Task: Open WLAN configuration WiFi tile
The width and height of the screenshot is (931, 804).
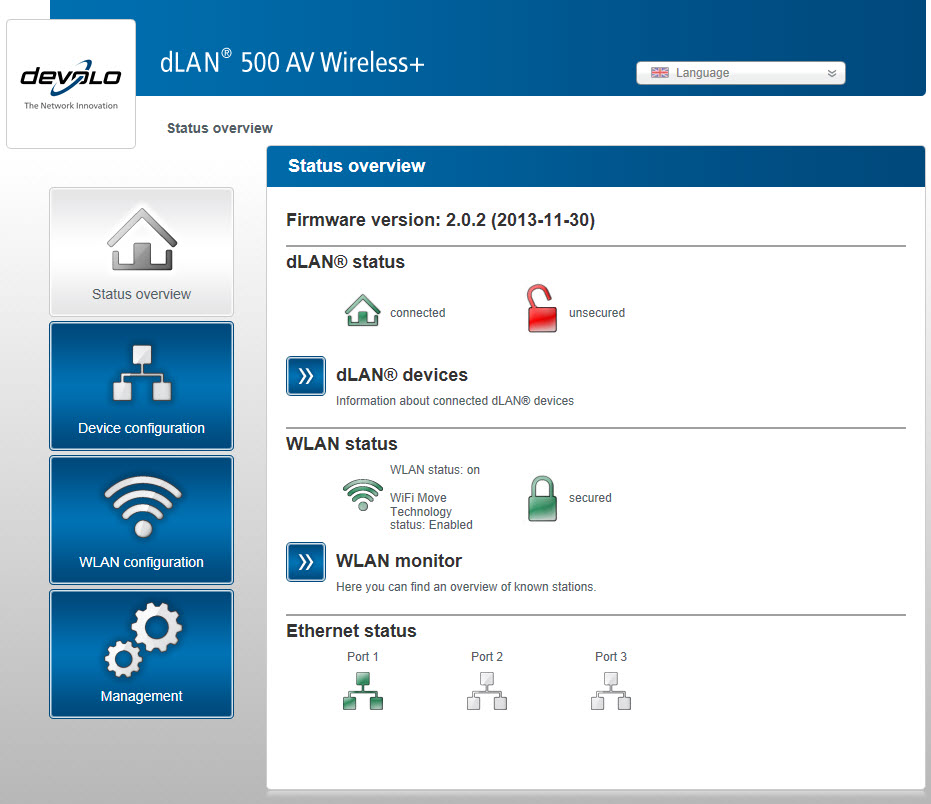Action: [x=141, y=520]
